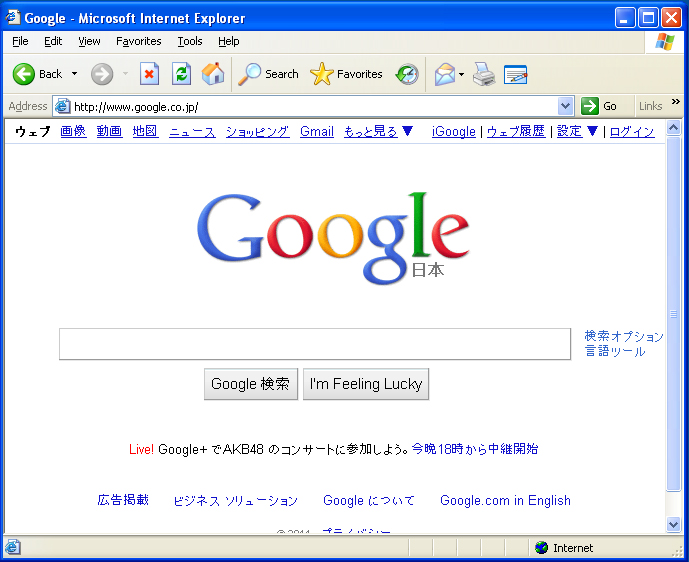Open the Search pane magnifier icon
This screenshot has height=562, width=689.
[x=249, y=74]
